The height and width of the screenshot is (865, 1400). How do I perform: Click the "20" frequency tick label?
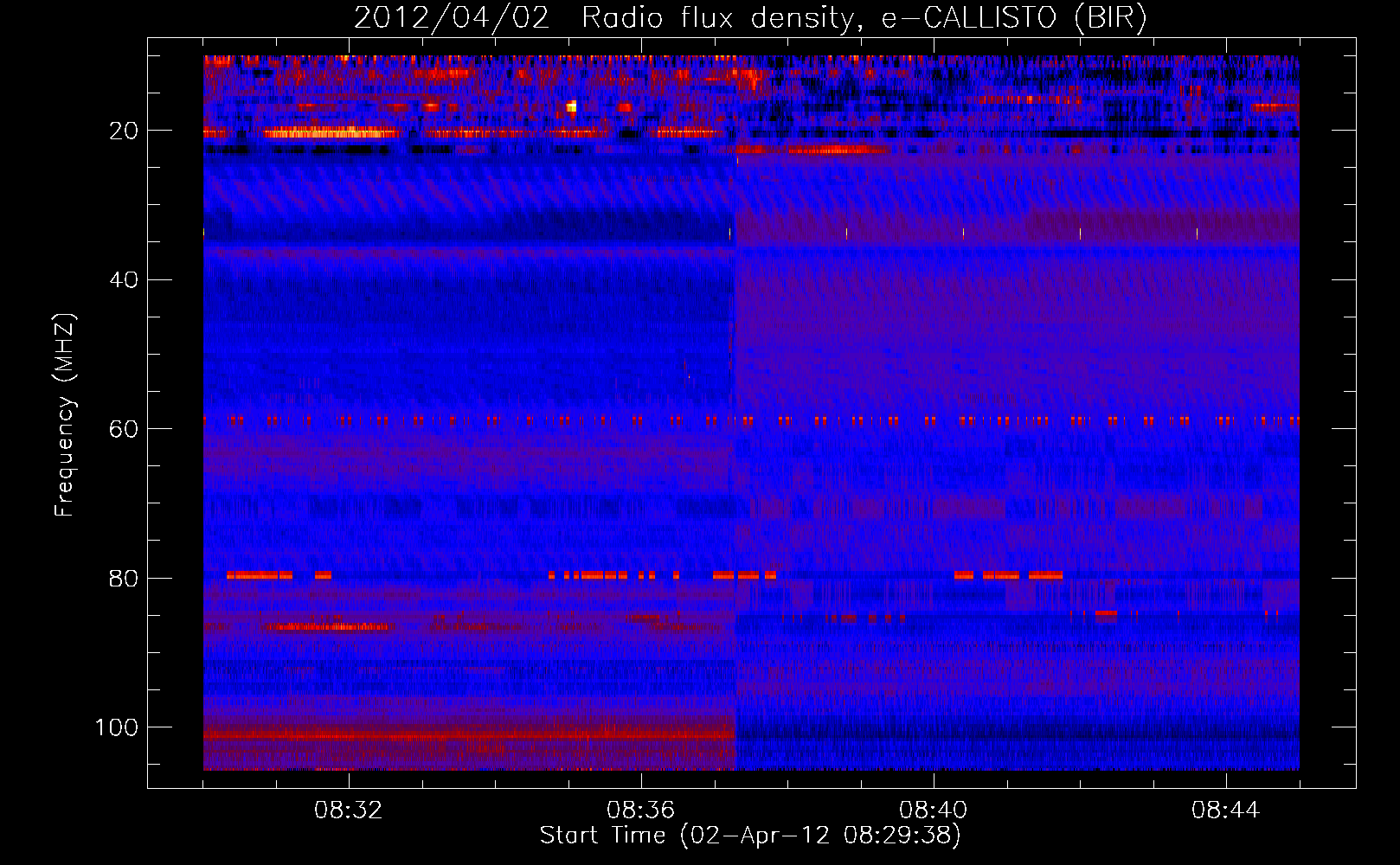pyautogui.click(x=124, y=131)
